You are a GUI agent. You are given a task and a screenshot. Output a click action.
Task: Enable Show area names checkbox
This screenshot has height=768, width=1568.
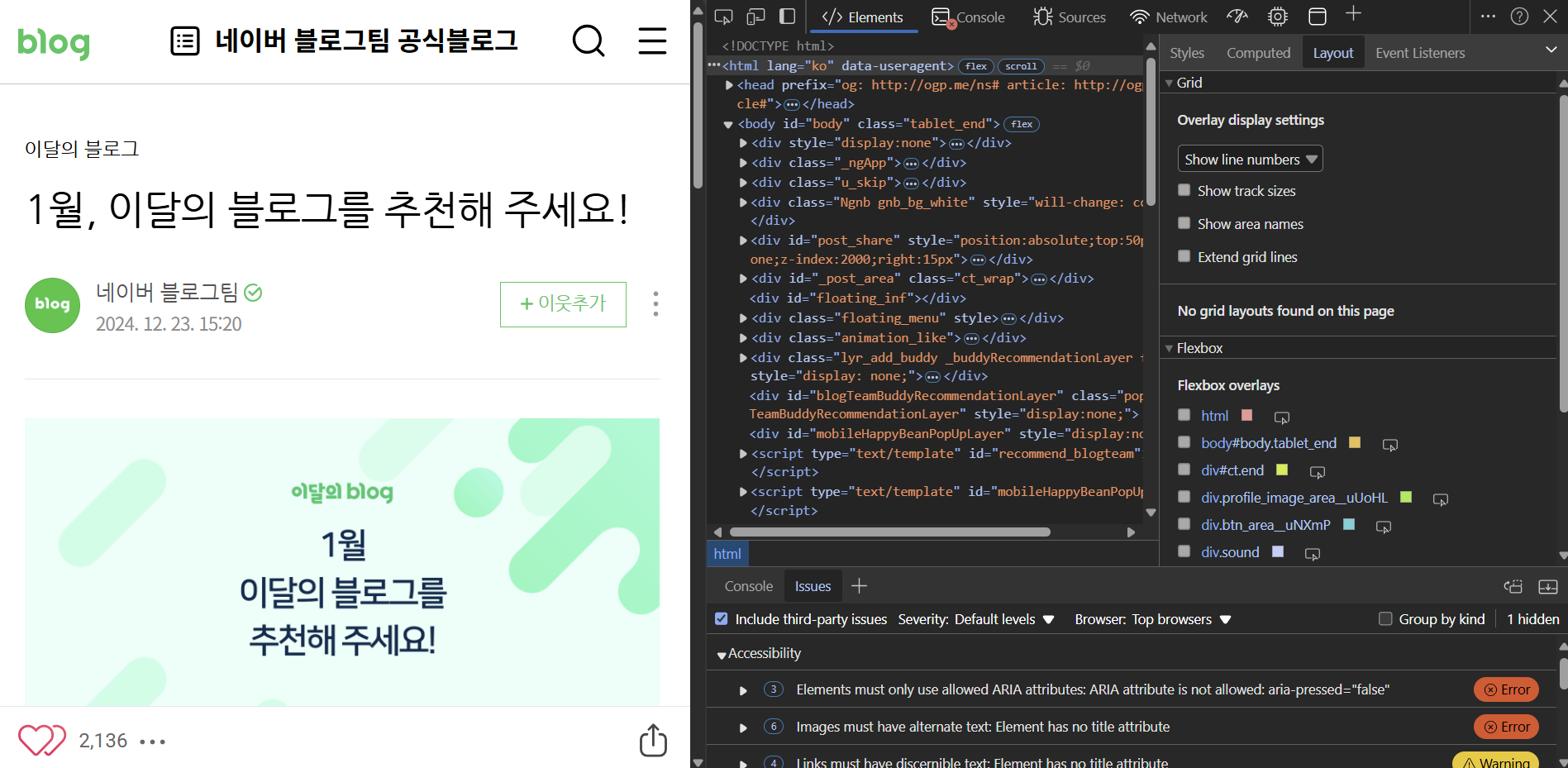tap(1184, 223)
